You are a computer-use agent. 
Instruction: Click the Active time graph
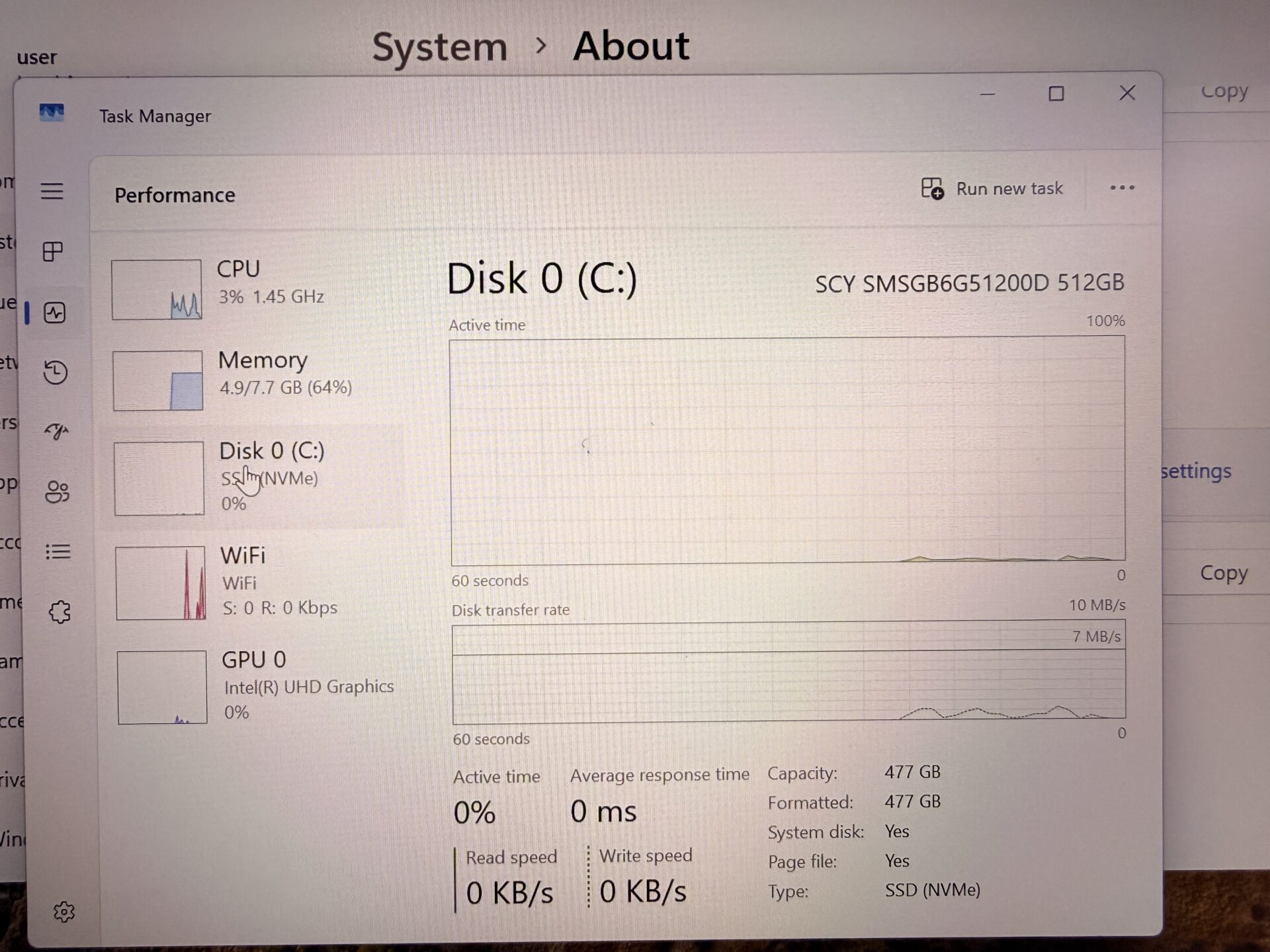click(787, 451)
